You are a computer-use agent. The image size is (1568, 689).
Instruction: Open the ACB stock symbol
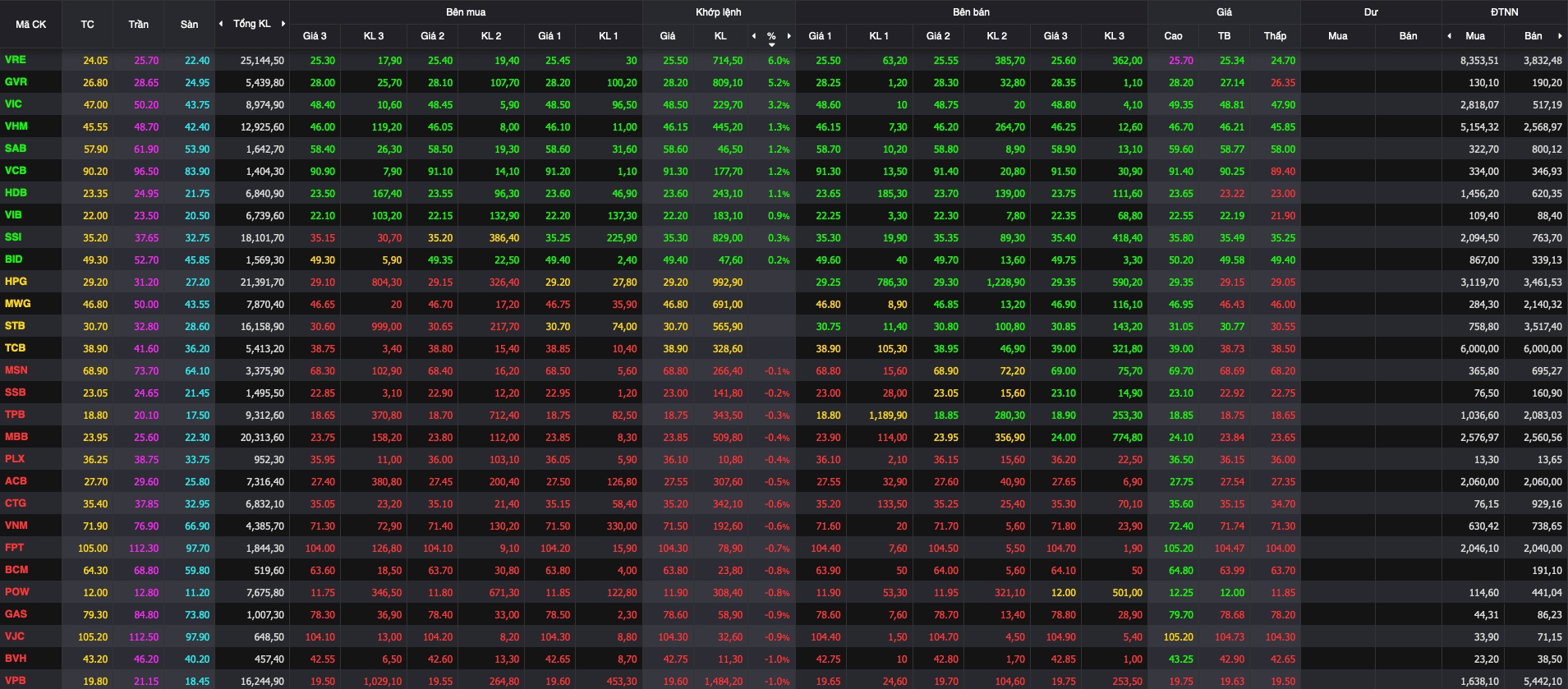pyautogui.click(x=16, y=481)
